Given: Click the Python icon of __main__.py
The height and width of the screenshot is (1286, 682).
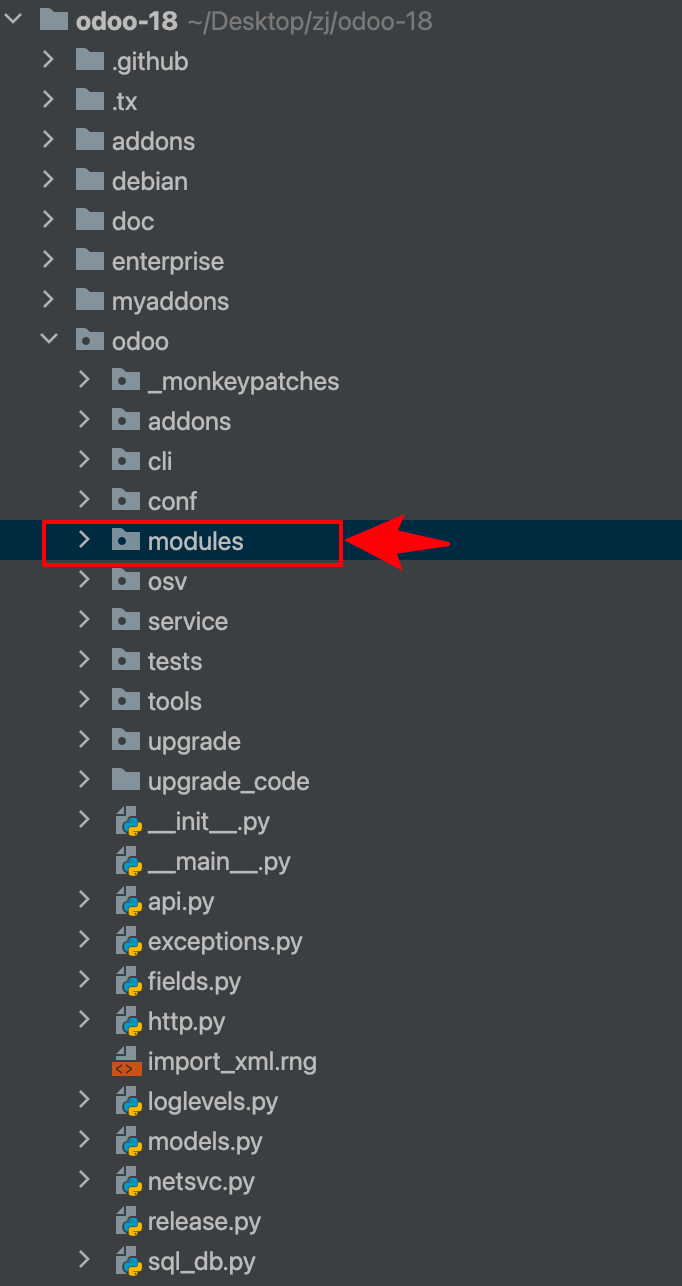Looking at the screenshot, I should pos(126,862).
